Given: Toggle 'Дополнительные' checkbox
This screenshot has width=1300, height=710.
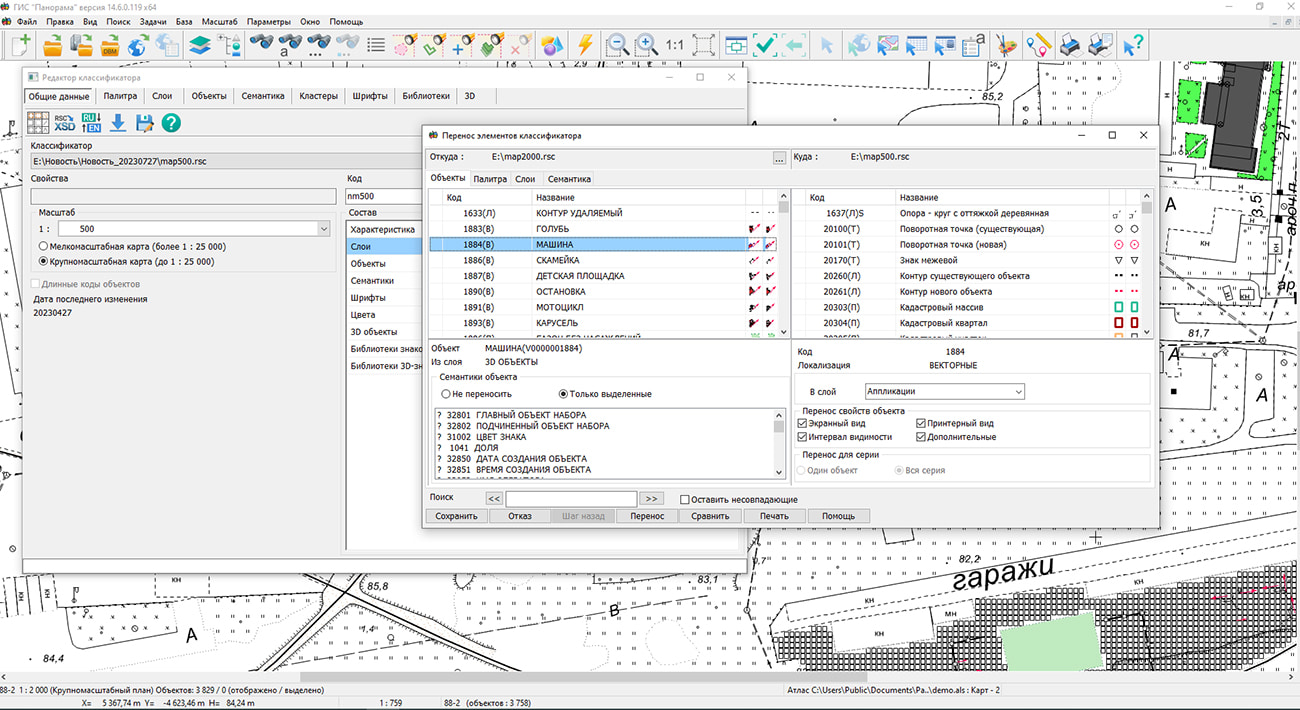Looking at the screenshot, I should click(x=921, y=437).
